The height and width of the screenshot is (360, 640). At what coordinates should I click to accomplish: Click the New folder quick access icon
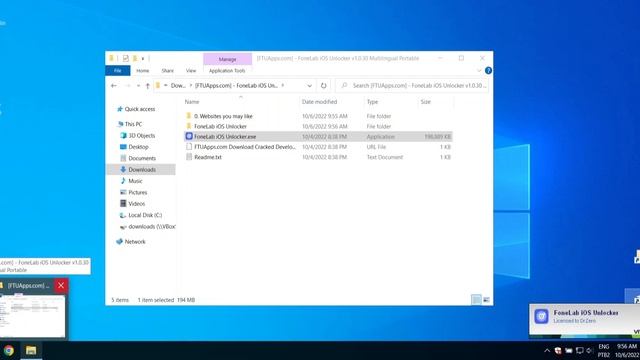click(135, 58)
